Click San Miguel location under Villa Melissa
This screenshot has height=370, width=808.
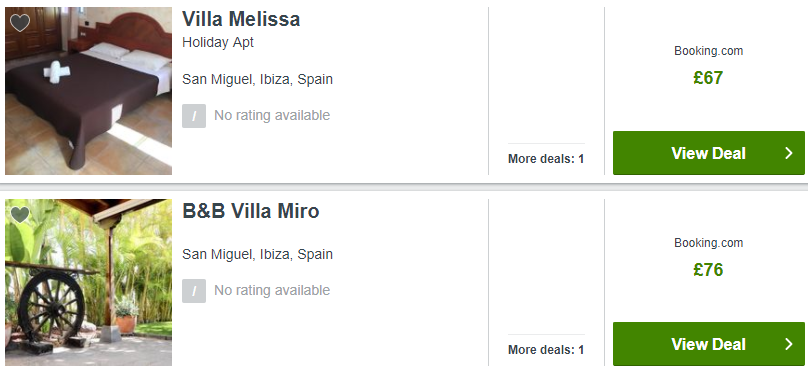(258, 79)
